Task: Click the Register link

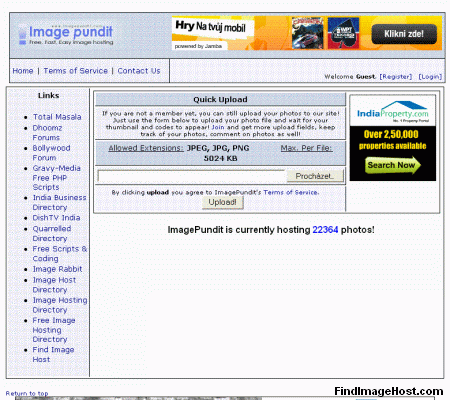Action: tap(396, 77)
